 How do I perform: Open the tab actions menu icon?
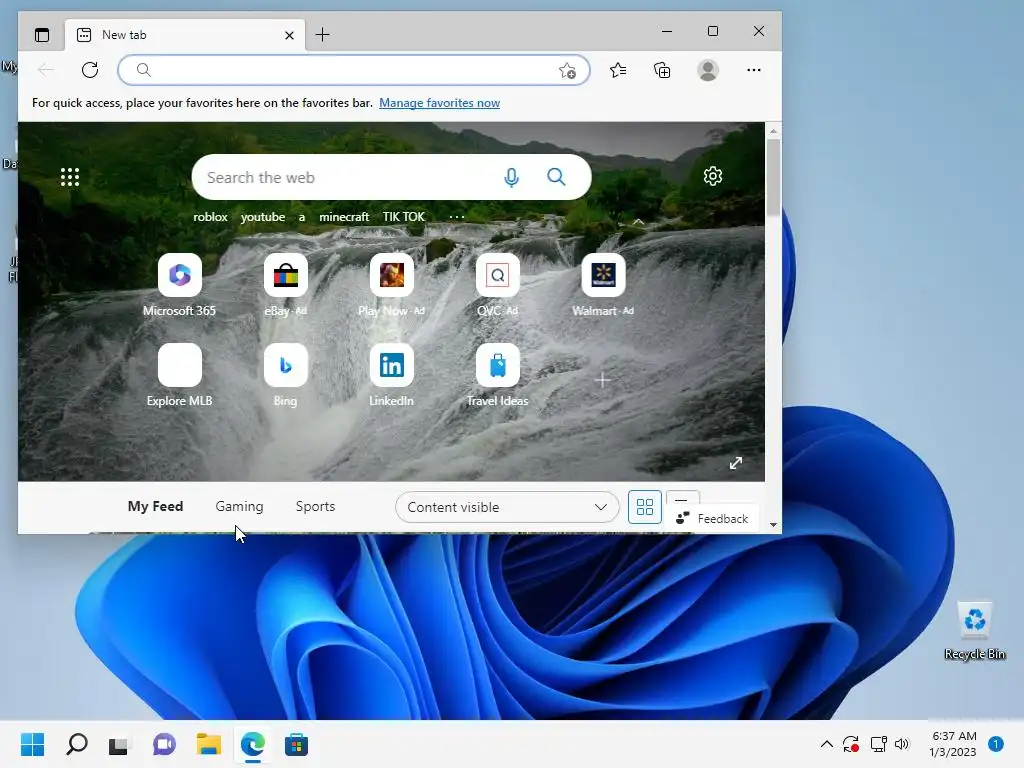[x=42, y=35]
